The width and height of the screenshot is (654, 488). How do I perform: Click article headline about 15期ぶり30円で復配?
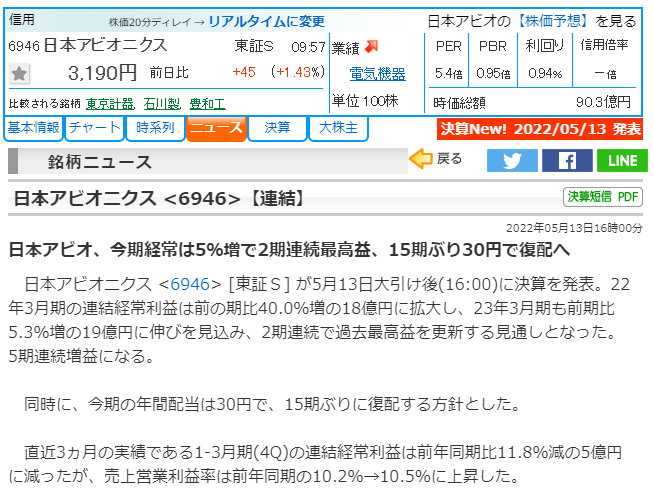click(289, 250)
